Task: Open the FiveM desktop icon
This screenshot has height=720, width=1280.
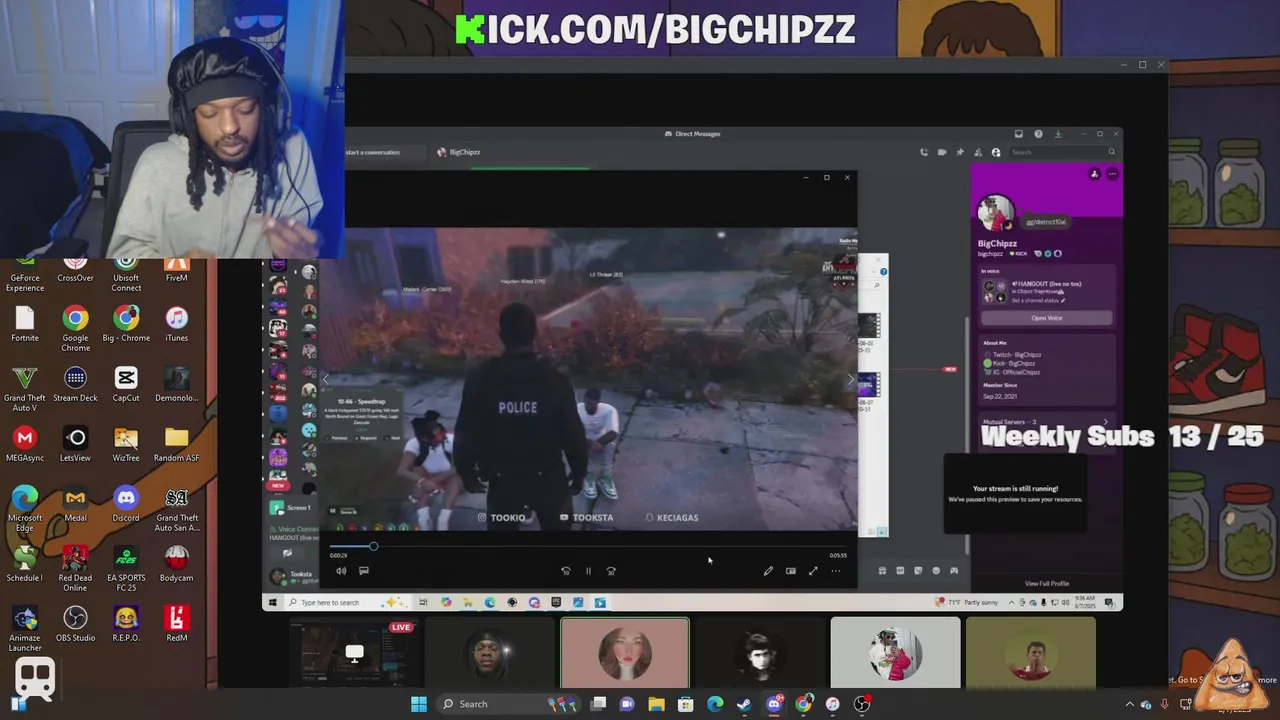Action: point(177,272)
